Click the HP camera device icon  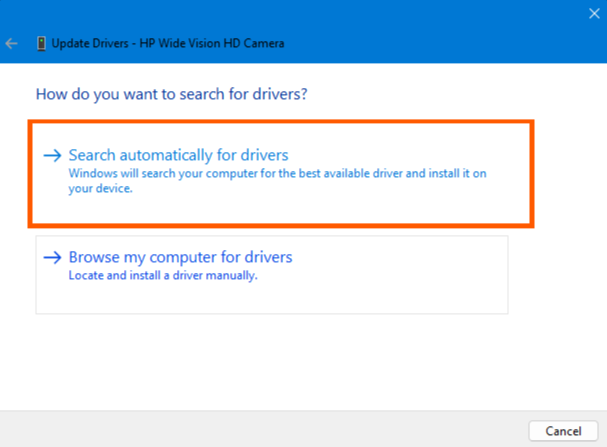(41, 44)
